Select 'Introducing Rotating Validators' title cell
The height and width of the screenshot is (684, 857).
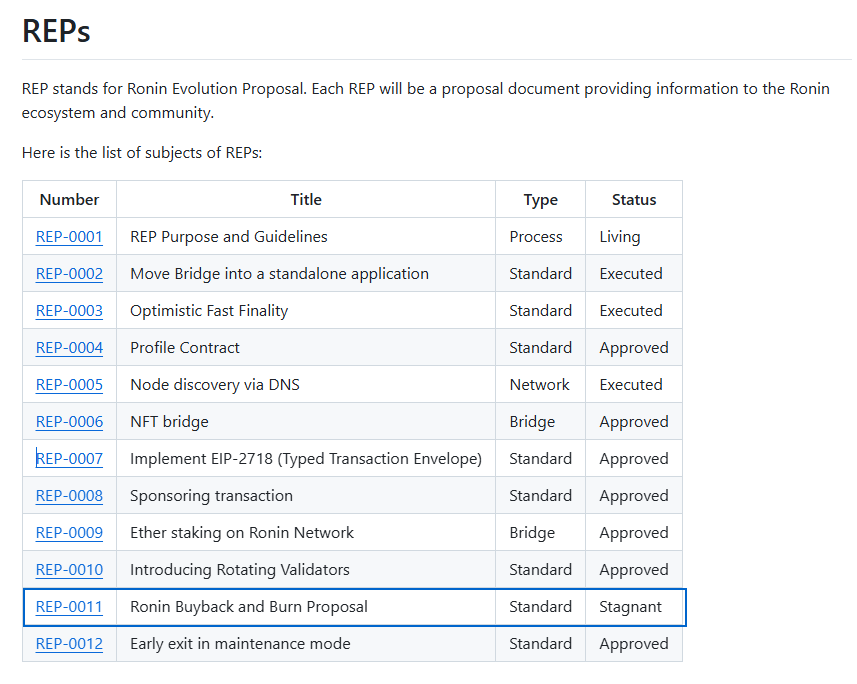click(x=306, y=570)
